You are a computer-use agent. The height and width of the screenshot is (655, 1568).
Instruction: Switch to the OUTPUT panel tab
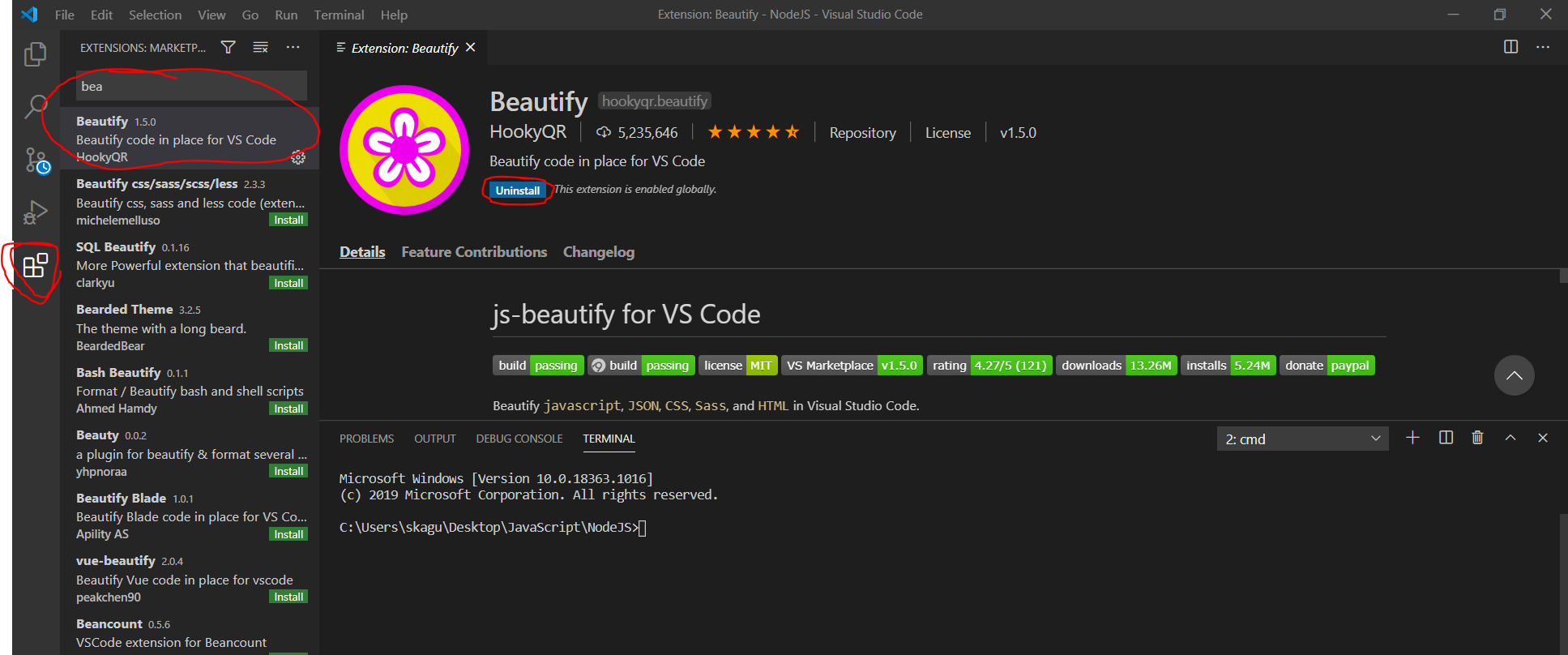[x=435, y=439]
